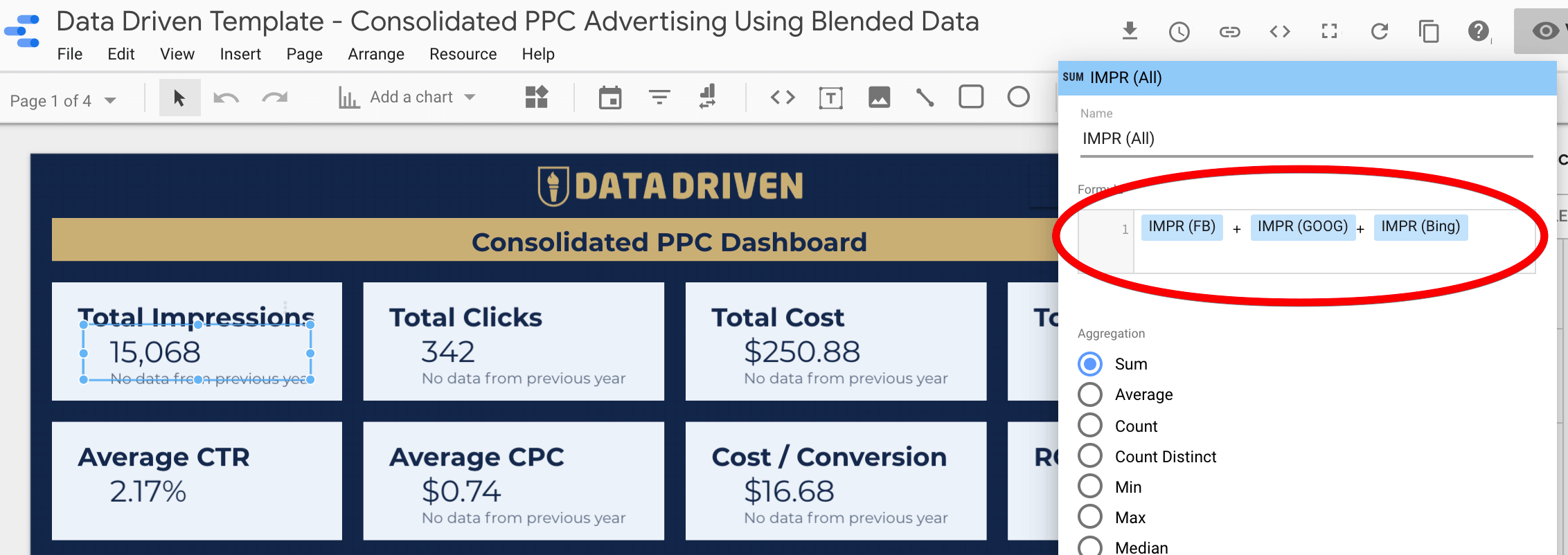
Task: Refresh data with the circular arrow icon
Action: click(x=1379, y=32)
